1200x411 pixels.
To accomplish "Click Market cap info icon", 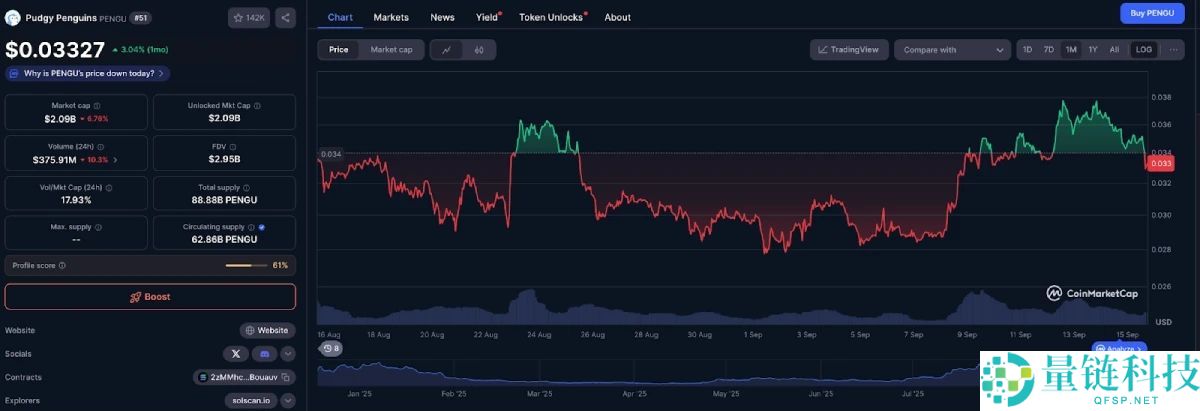I will pyautogui.click(x=96, y=106).
